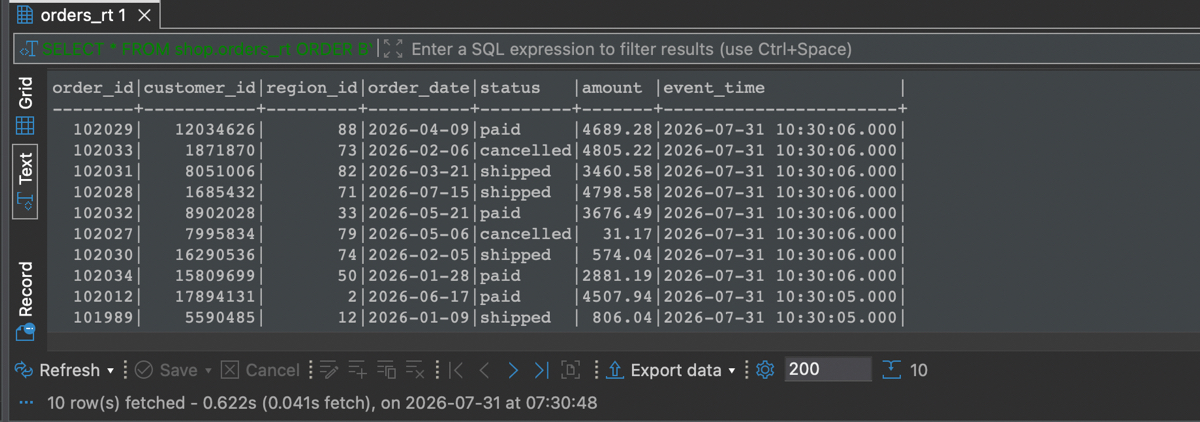Click the SQL filter expression field
Viewport: 1200px width, 422px height.
790,48
